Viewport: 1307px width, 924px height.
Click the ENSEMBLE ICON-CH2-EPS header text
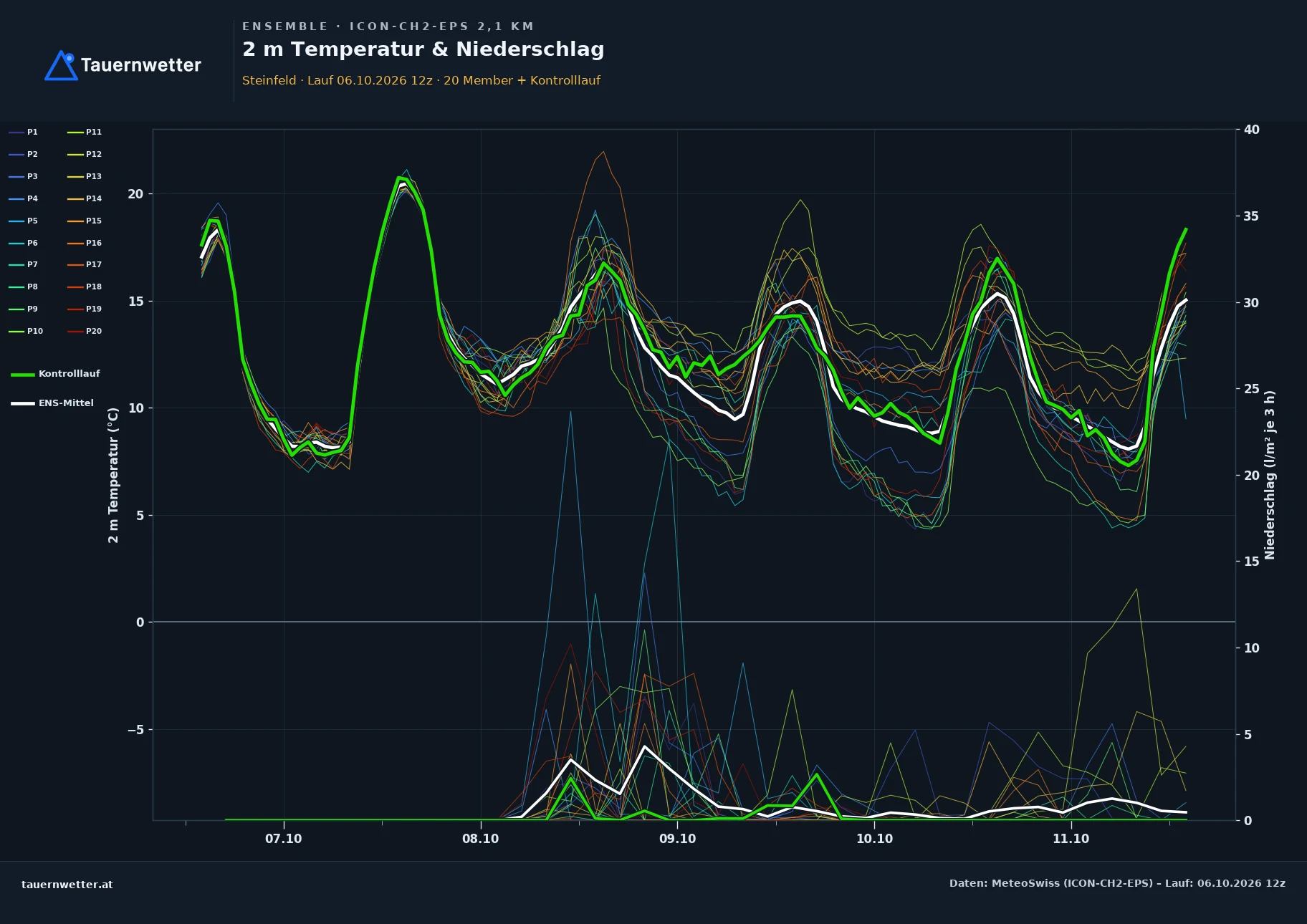(388, 27)
